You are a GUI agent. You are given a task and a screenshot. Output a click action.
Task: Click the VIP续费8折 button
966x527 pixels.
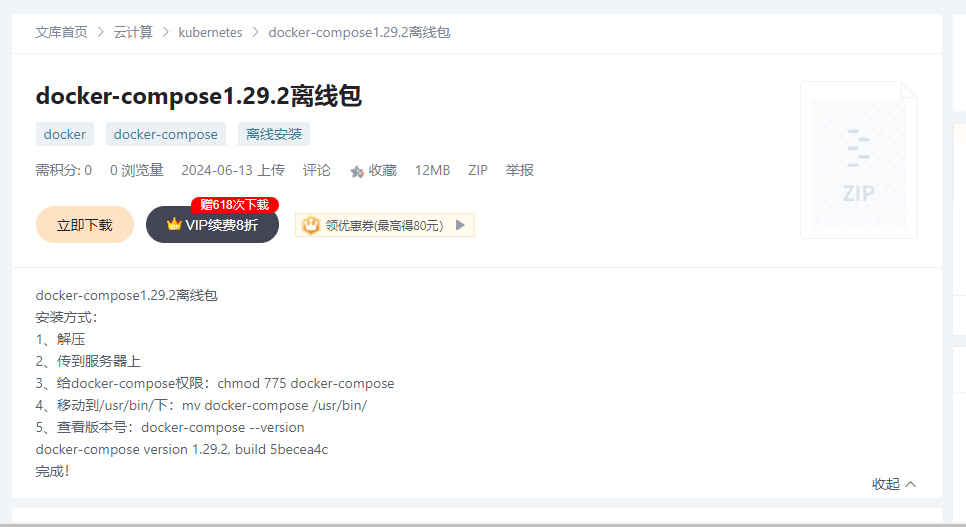[x=213, y=224]
